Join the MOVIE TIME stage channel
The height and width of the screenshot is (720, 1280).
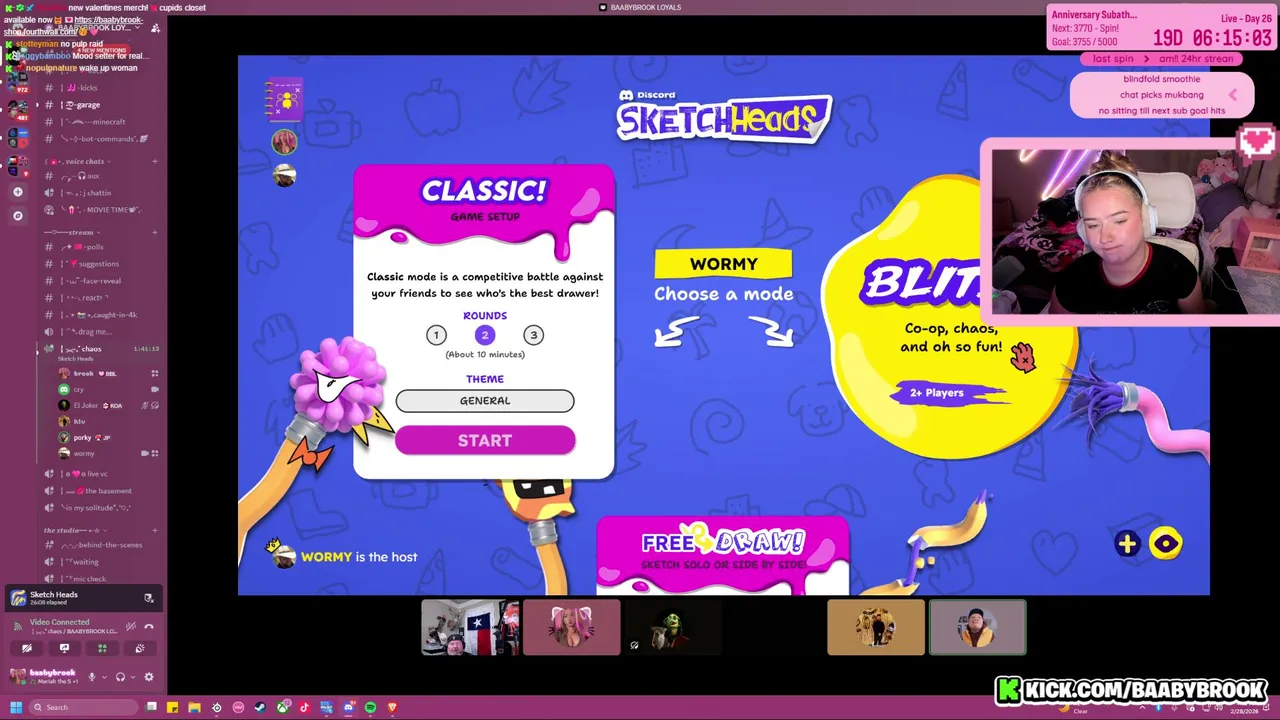[98, 210]
